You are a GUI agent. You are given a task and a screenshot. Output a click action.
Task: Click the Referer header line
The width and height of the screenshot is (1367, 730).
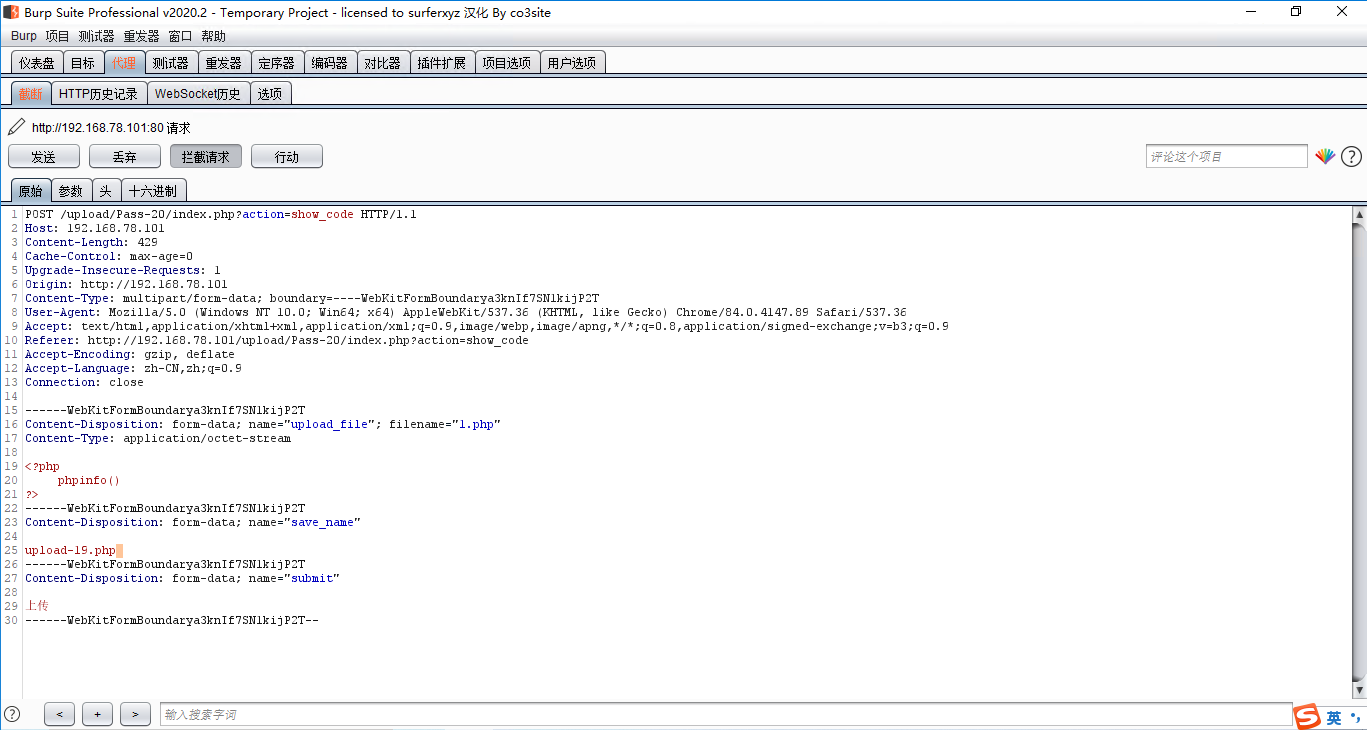coord(277,340)
